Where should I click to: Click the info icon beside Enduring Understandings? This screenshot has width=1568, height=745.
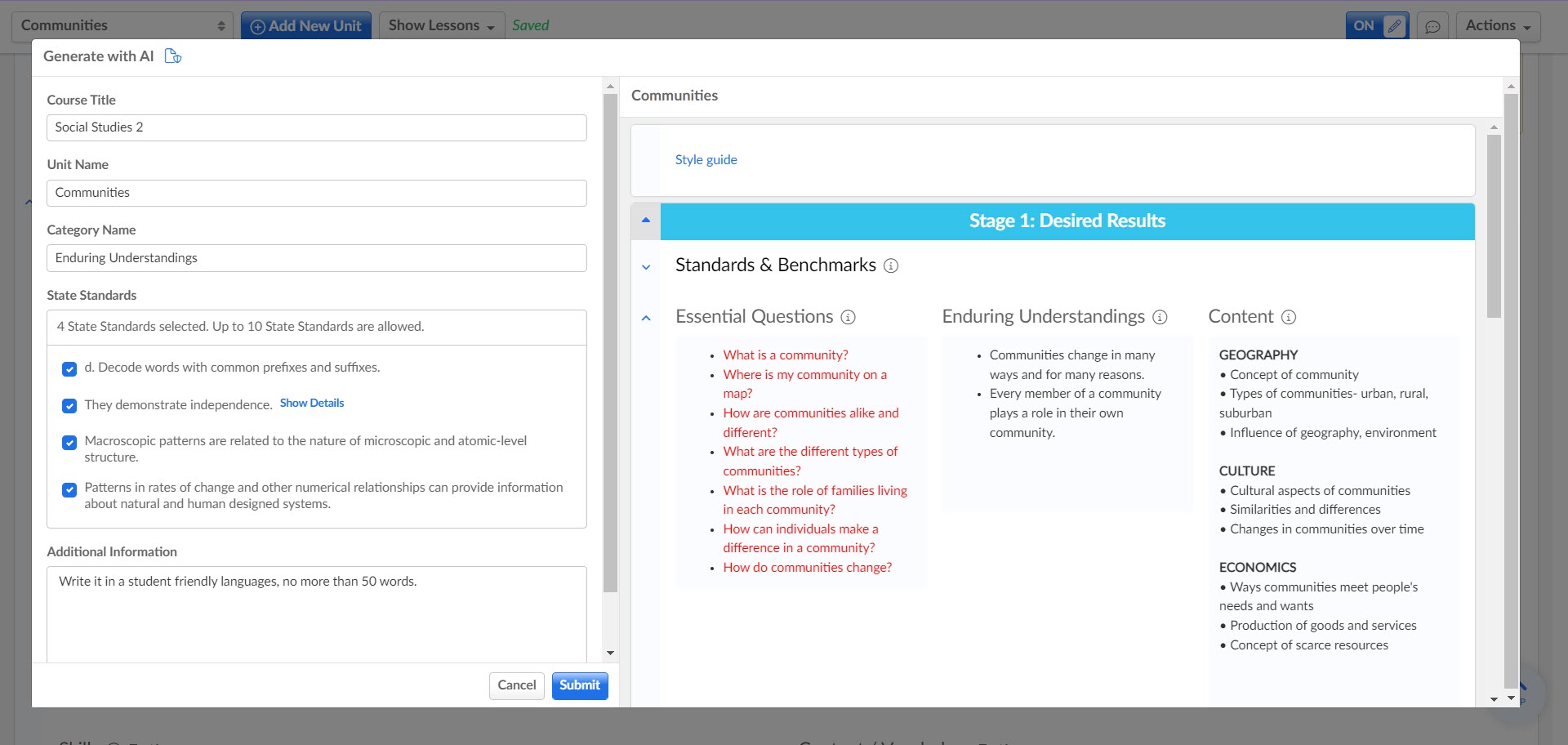[x=1160, y=317]
